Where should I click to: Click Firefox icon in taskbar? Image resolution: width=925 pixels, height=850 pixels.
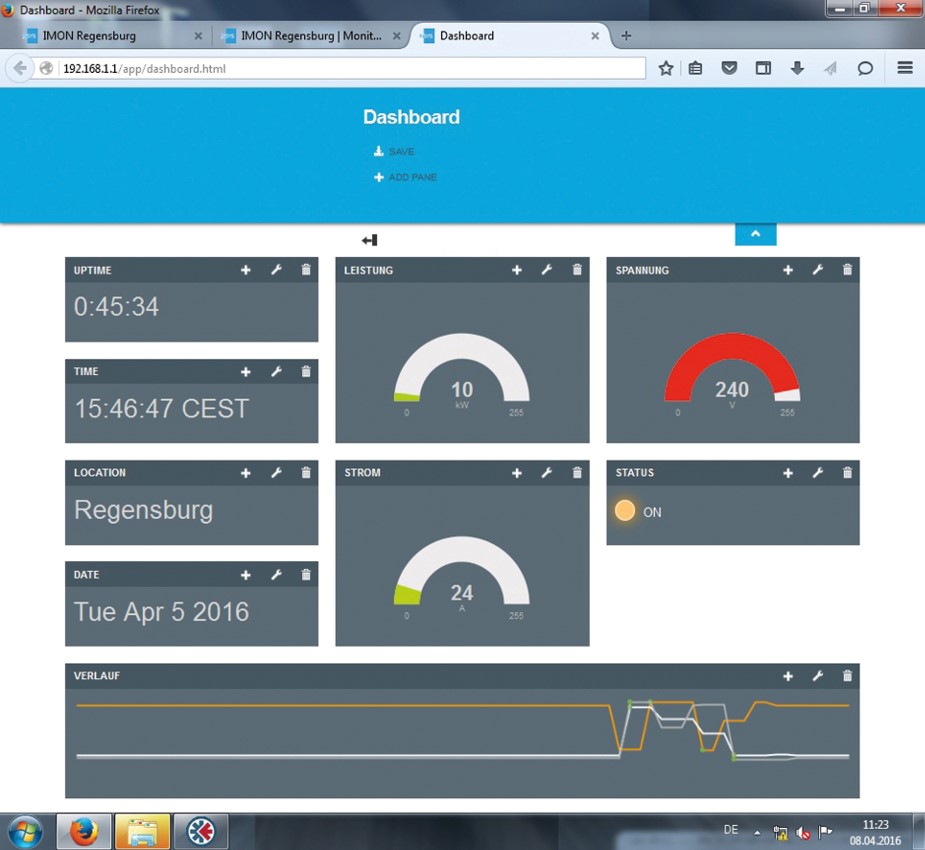click(x=84, y=832)
